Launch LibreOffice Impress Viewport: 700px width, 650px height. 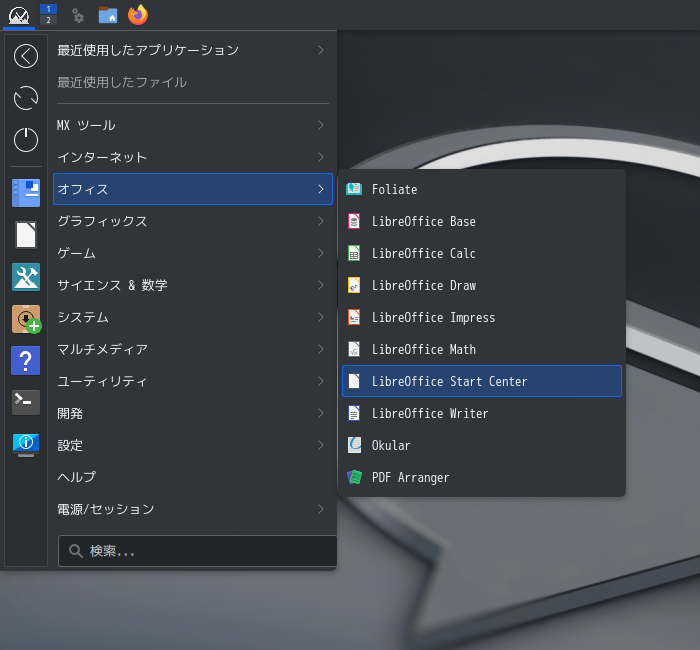click(482, 317)
